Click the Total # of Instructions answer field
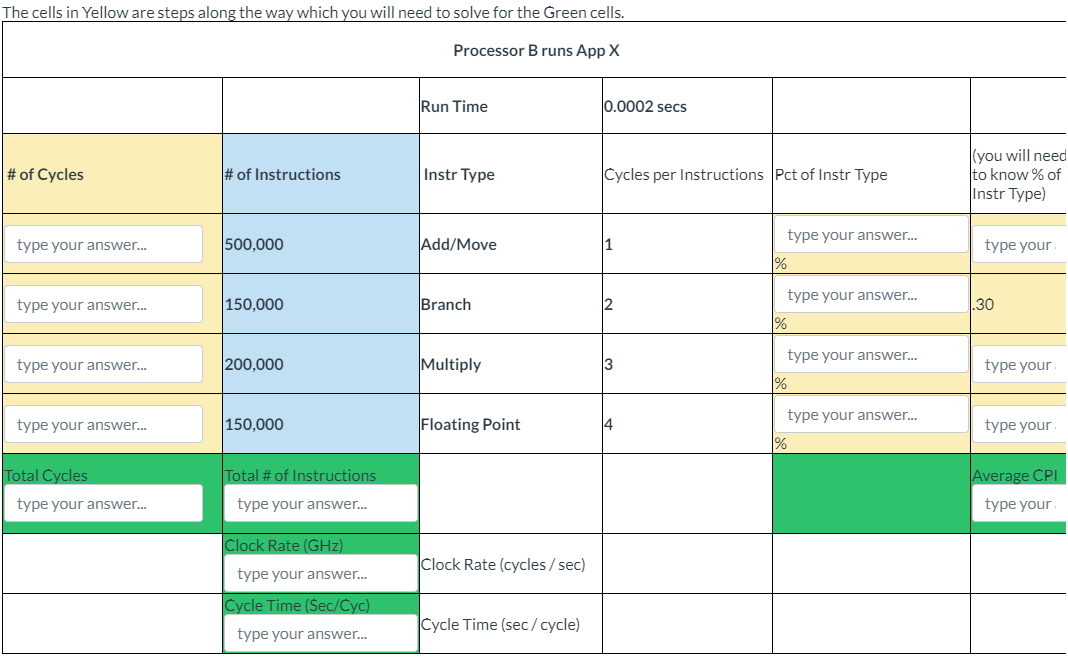 pos(321,504)
